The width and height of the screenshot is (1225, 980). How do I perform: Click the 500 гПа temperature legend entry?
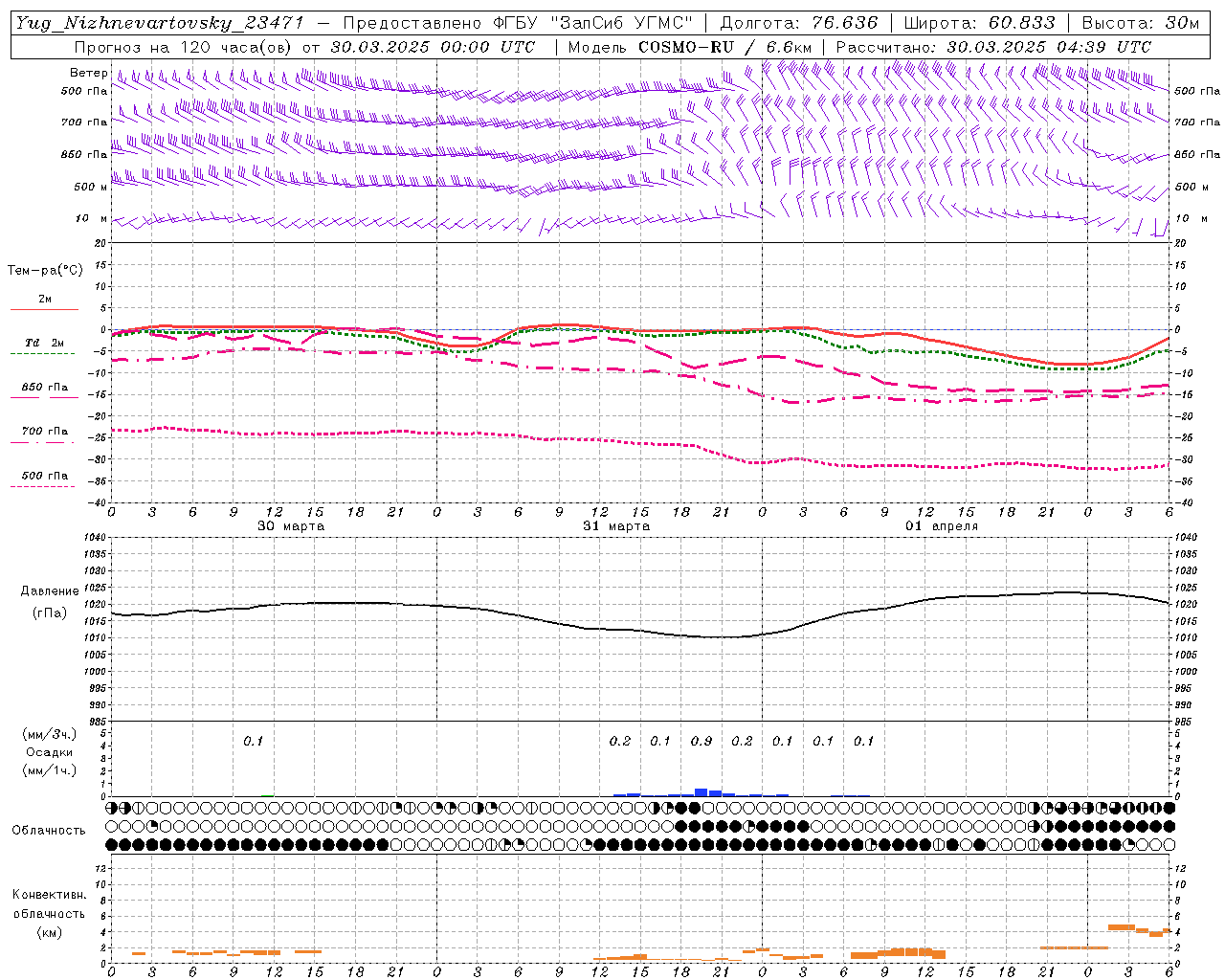pos(45,476)
